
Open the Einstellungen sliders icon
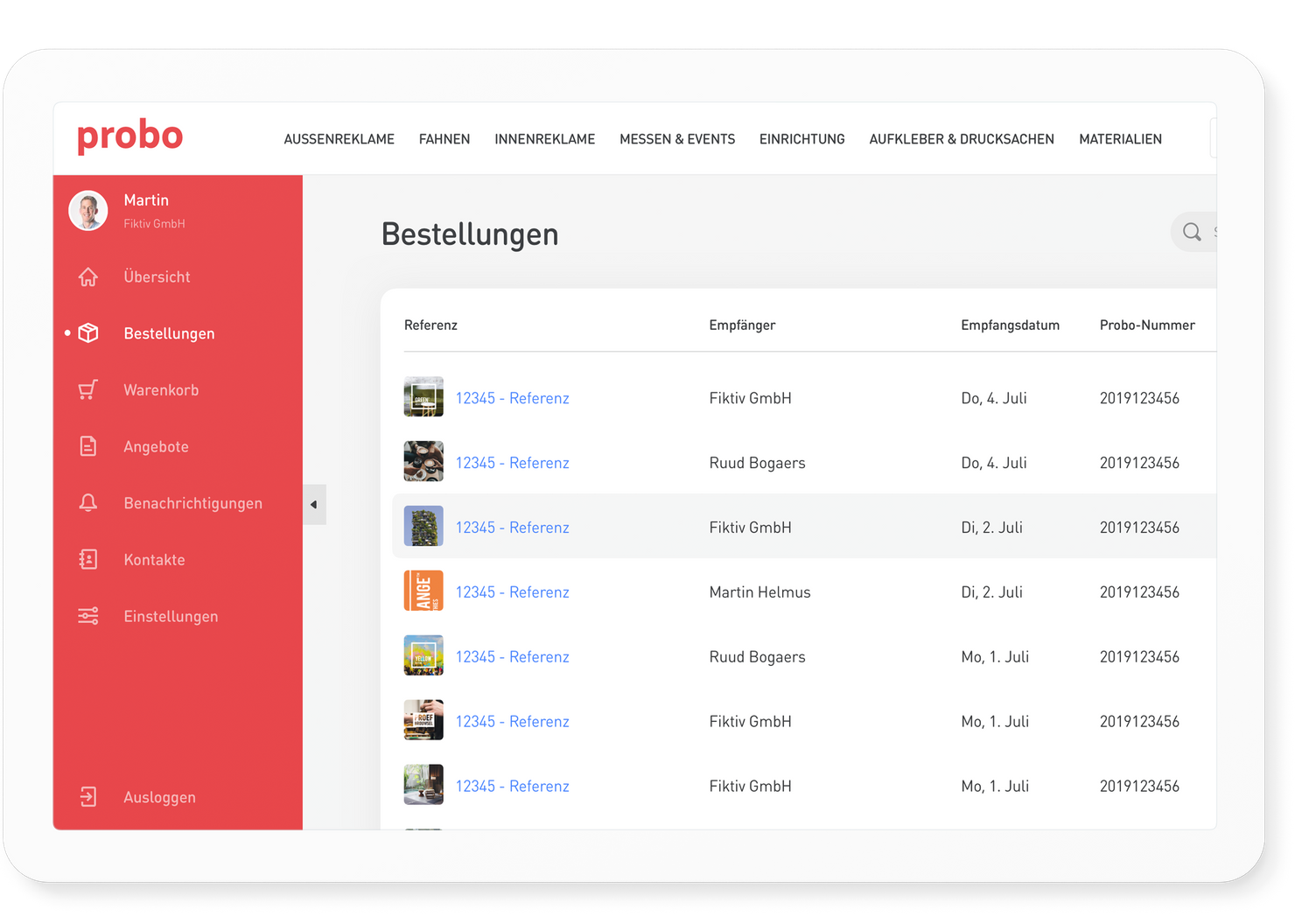(88, 615)
